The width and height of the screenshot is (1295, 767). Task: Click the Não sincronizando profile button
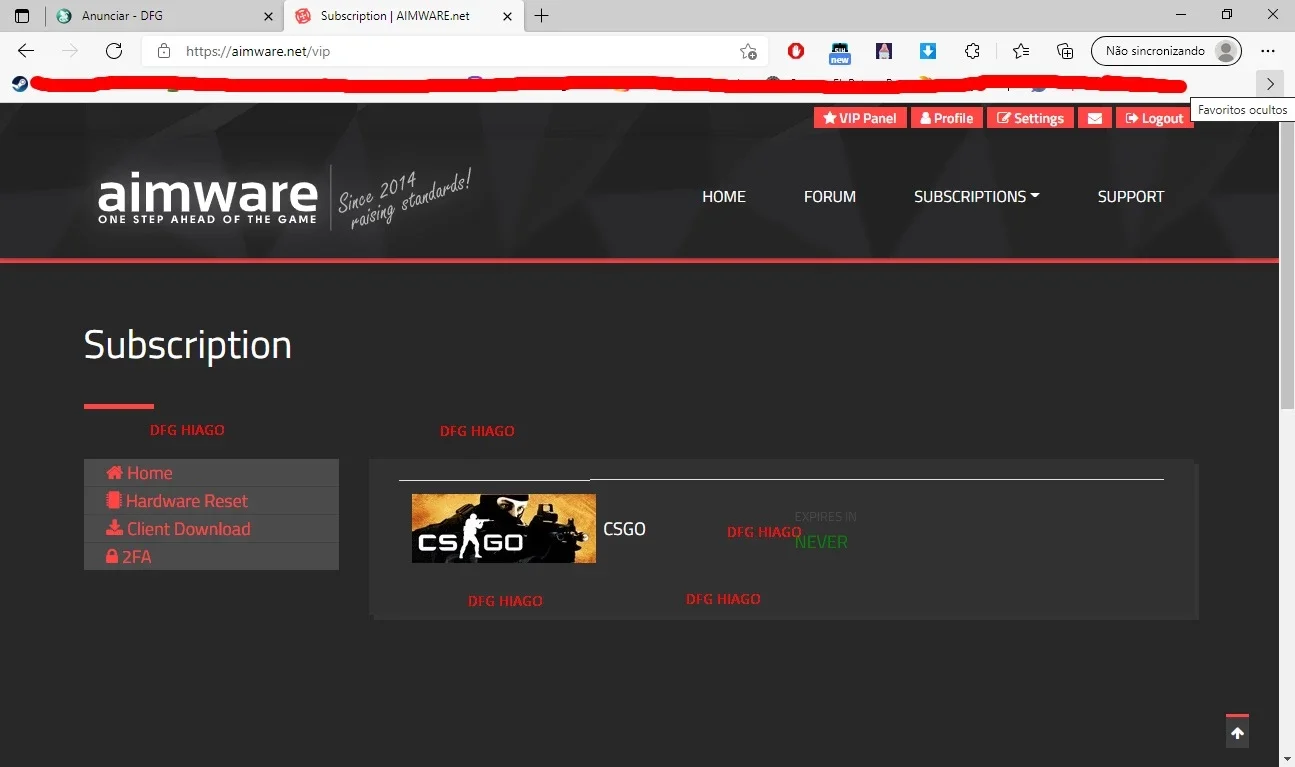point(1166,51)
